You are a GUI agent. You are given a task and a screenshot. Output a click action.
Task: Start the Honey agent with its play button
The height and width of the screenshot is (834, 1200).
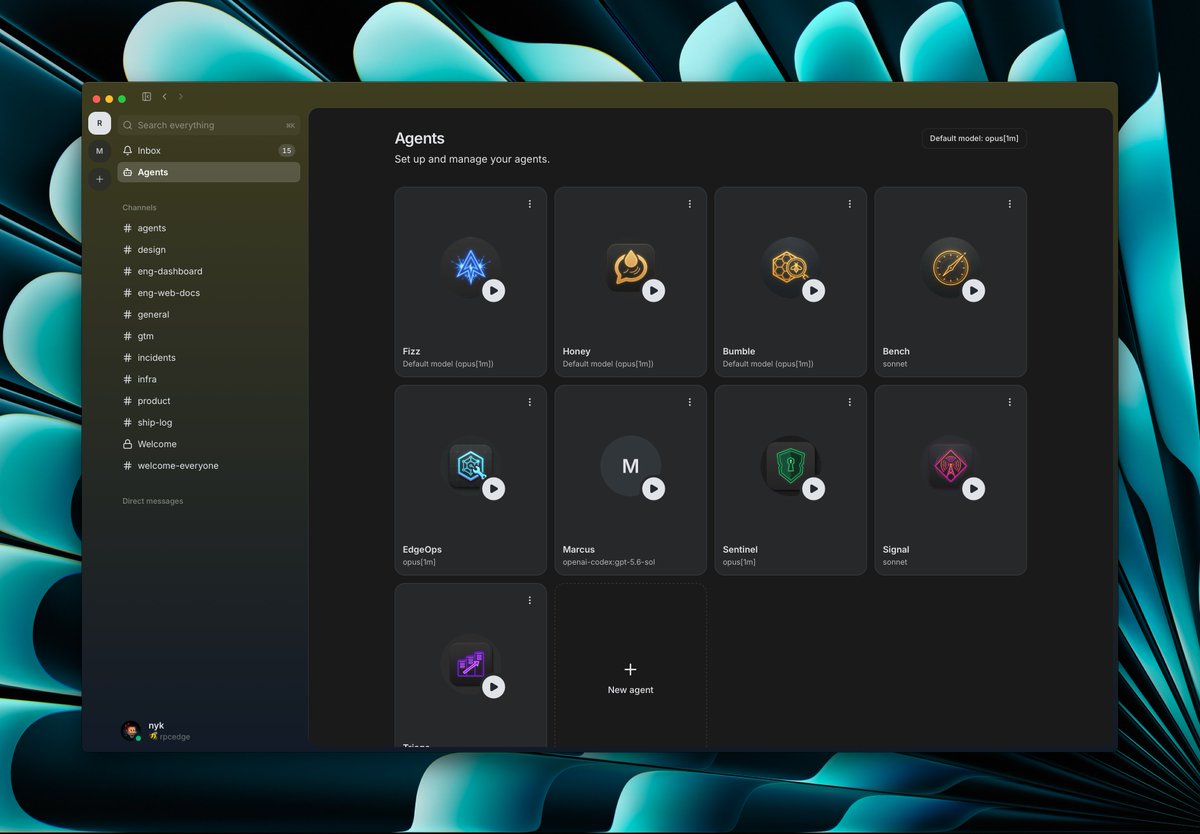[x=653, y=290]
